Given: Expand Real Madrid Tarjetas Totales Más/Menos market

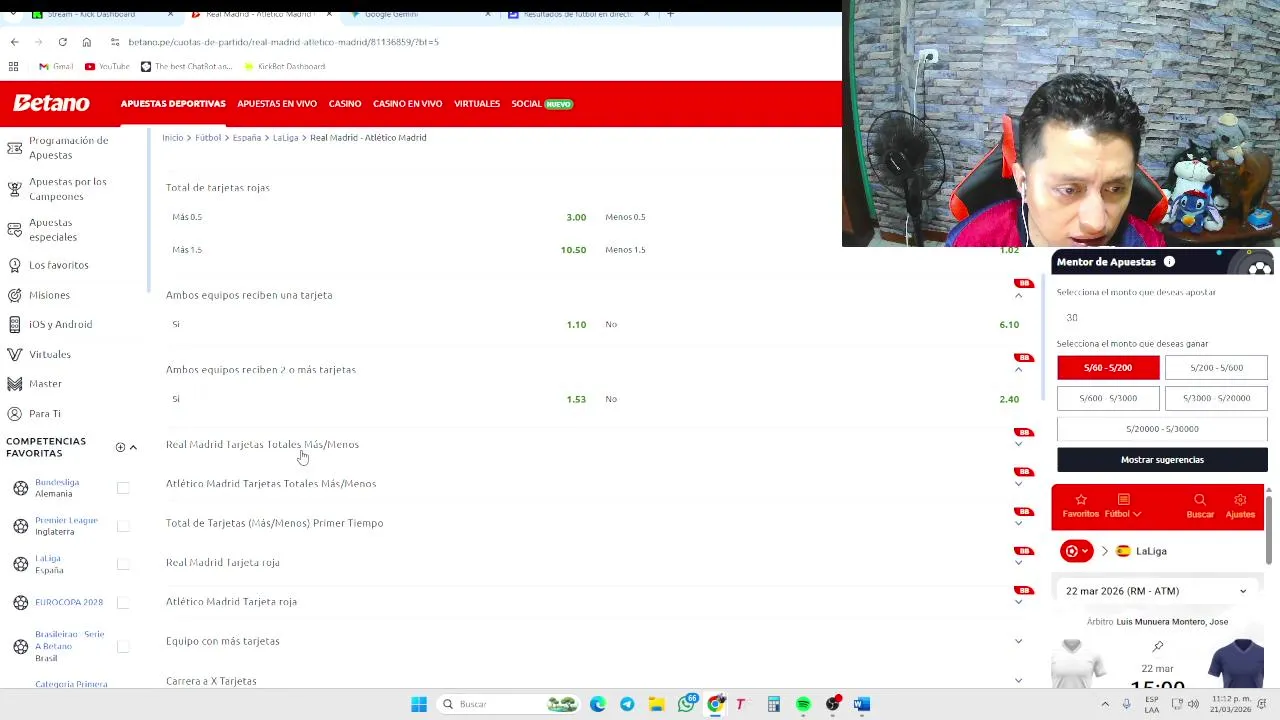Looking at the screenshot, I should tap(1018, 445).
